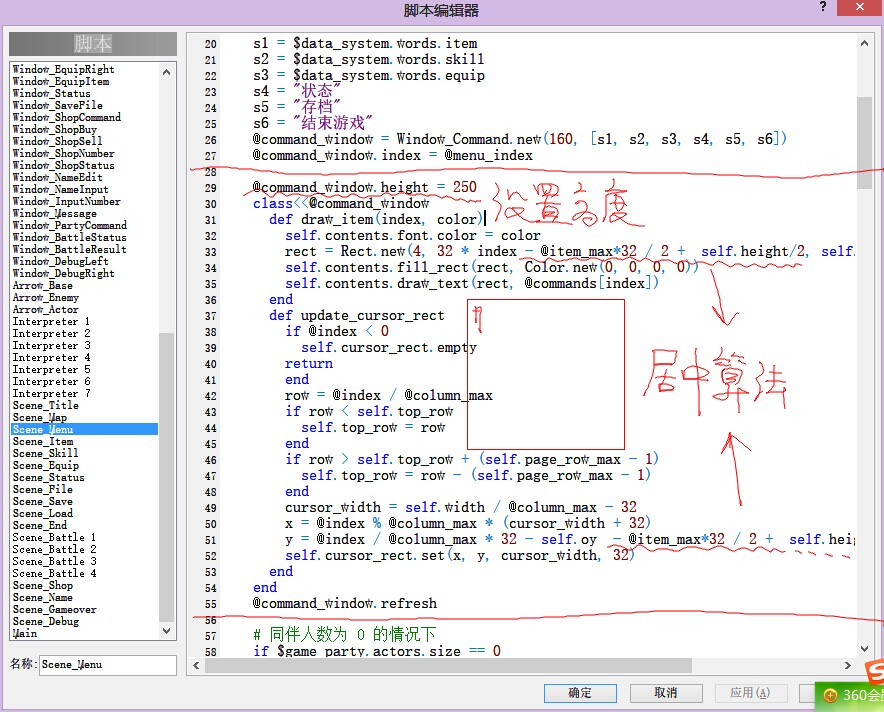Select Window_BattleStatus script
Screen dimensions: 884x712
(70, 237)
